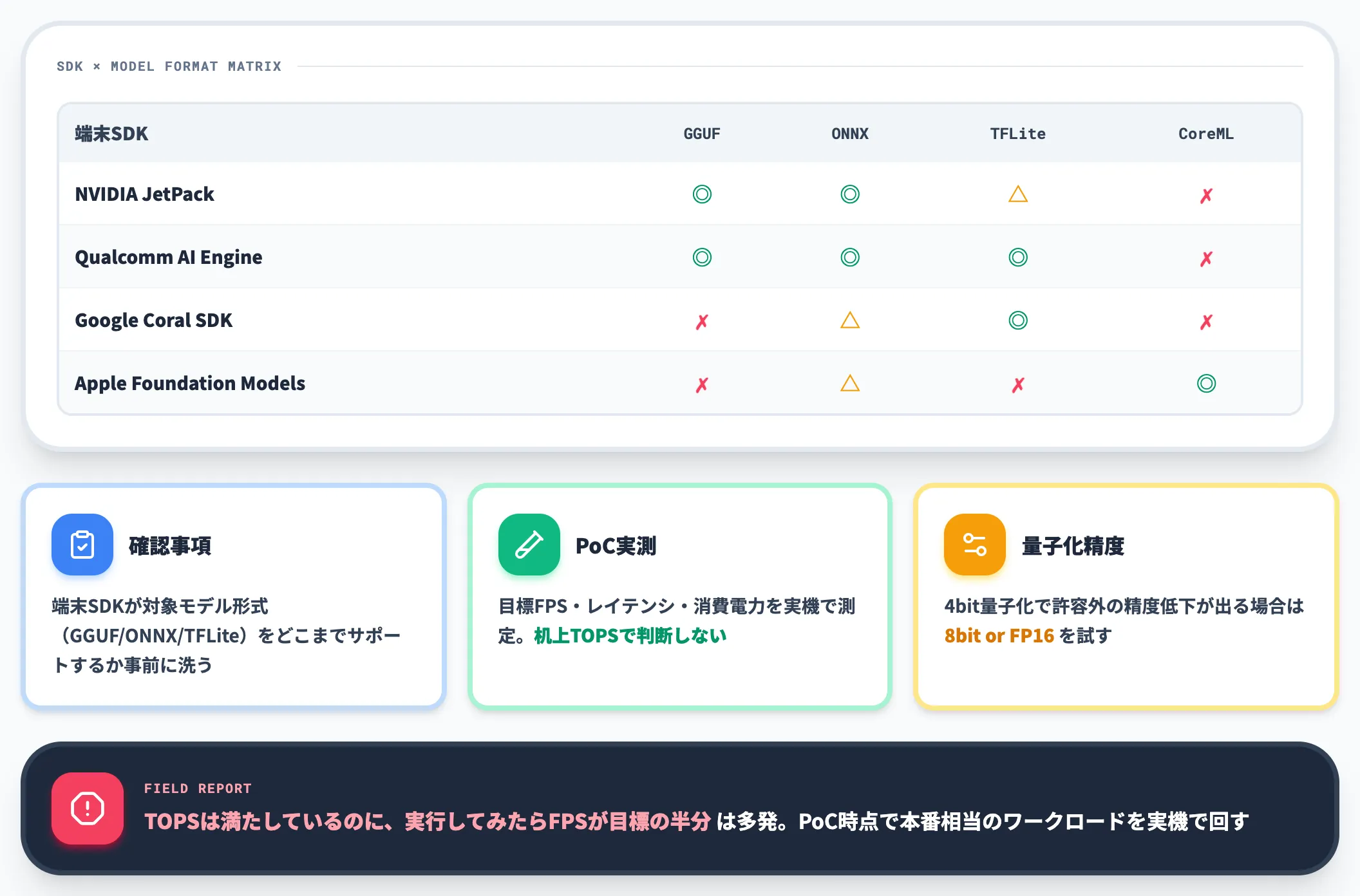Click the green test tube PoC icon
1360x896 pixels.
pos(529,545)
